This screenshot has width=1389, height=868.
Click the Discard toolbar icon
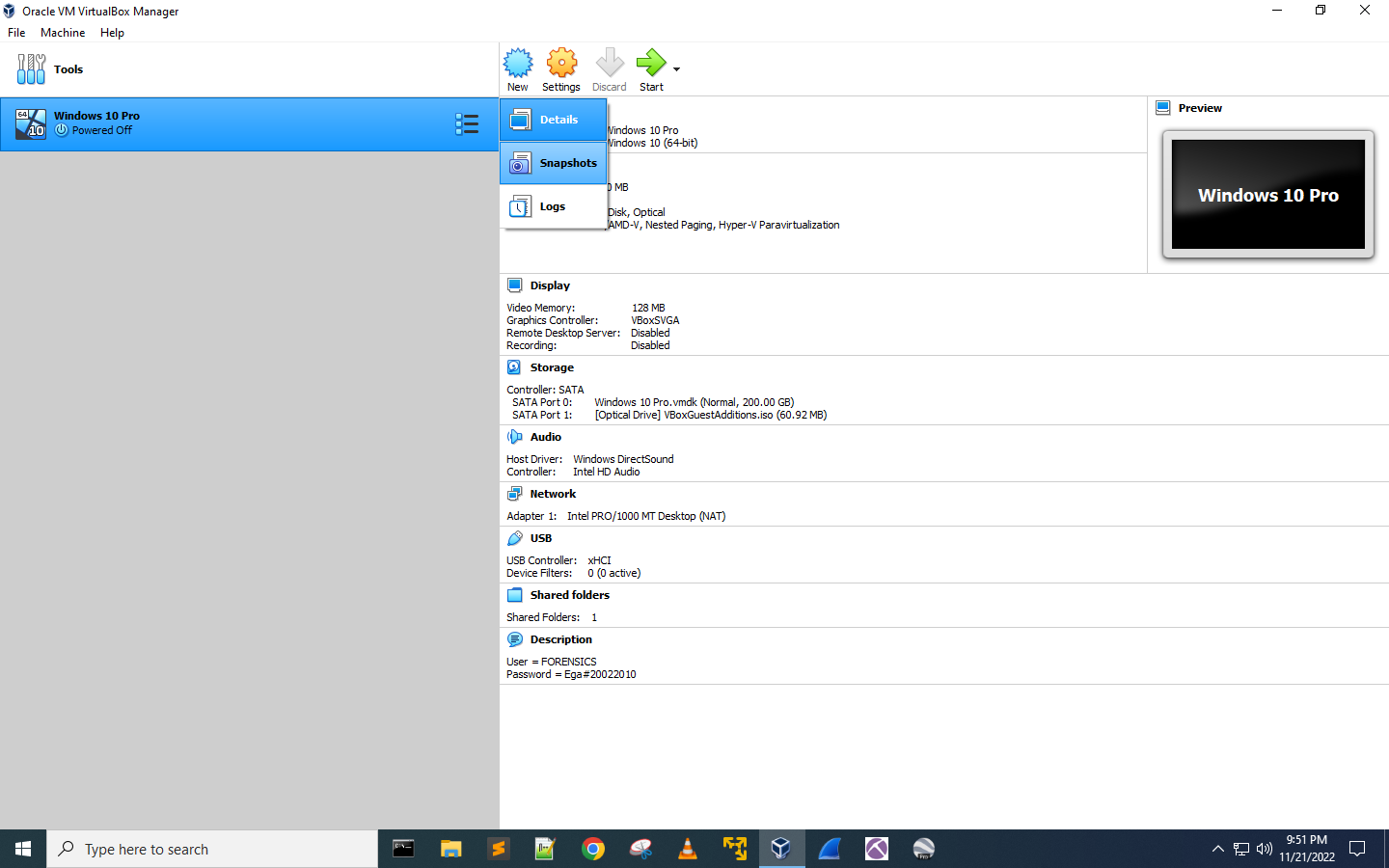[610, 69]
